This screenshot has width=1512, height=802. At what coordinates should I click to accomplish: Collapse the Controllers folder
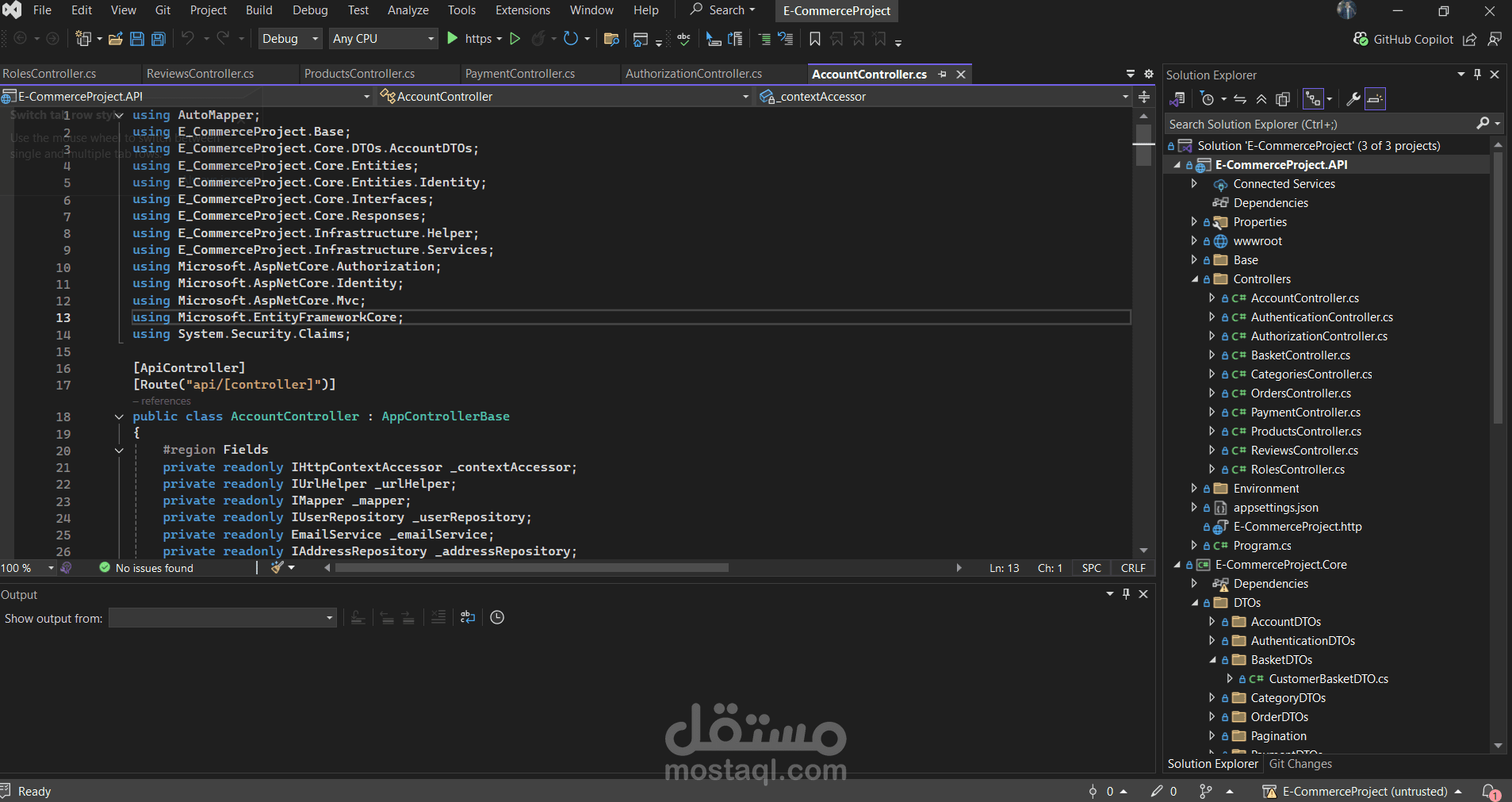[x=1194, y=279]
